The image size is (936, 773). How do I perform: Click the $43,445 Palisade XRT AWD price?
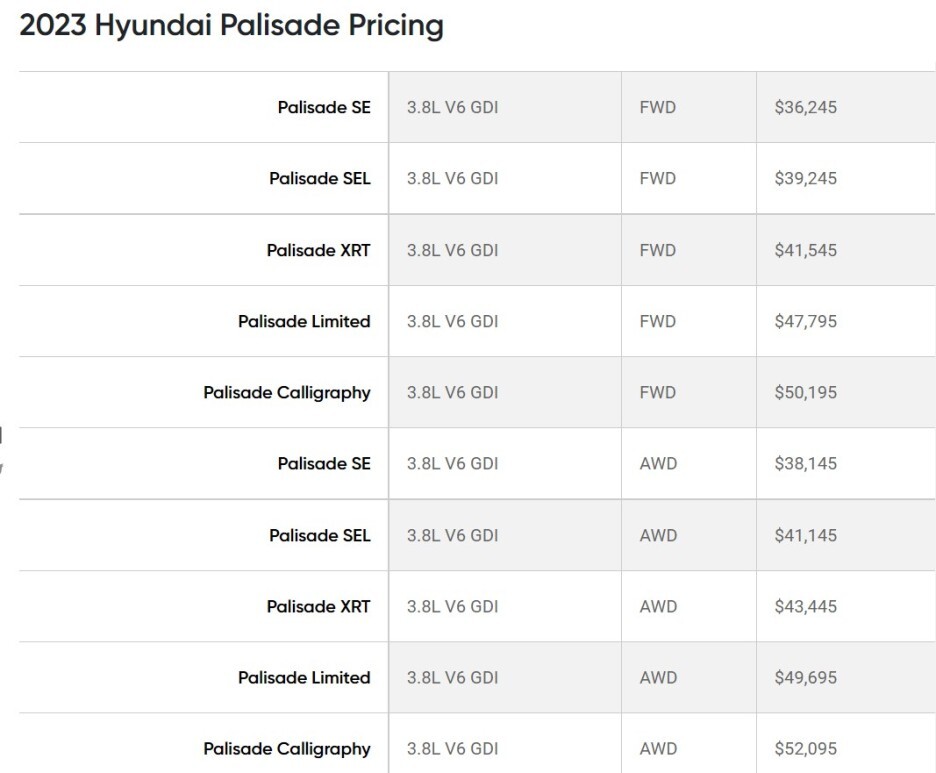click(x=805, y=606)
